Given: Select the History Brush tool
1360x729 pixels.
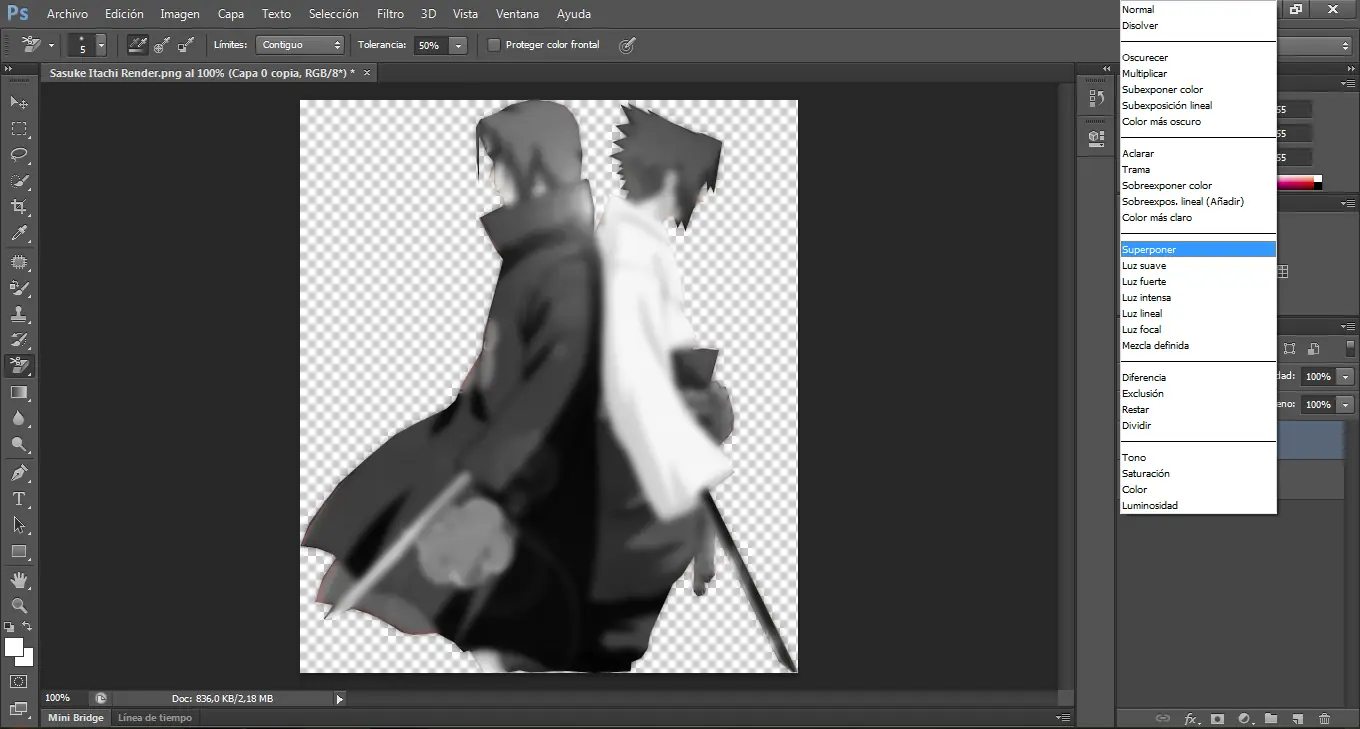Looking at the screenshot, I should coord(19,340).
